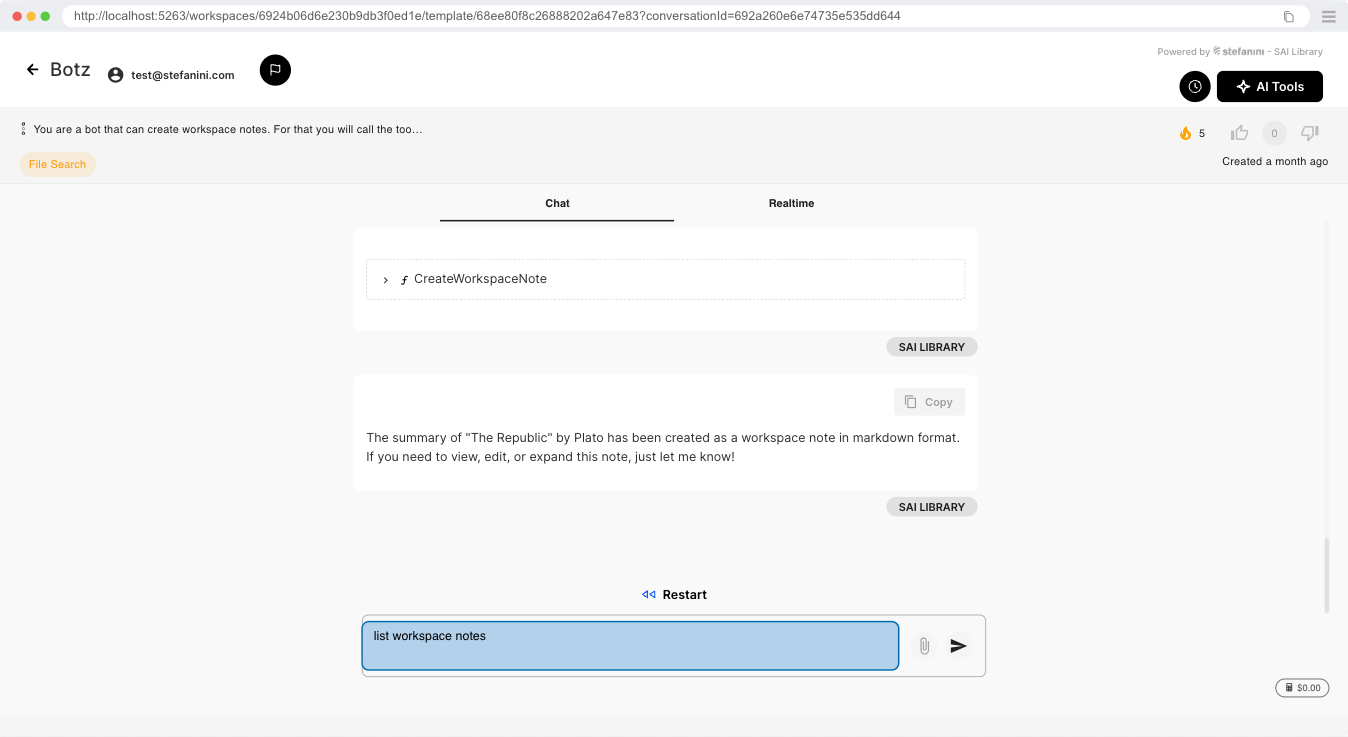This screenshot has width=1348, height=737.
Task: Toggle the File Search chip
Action: click(x=57, y=165)
